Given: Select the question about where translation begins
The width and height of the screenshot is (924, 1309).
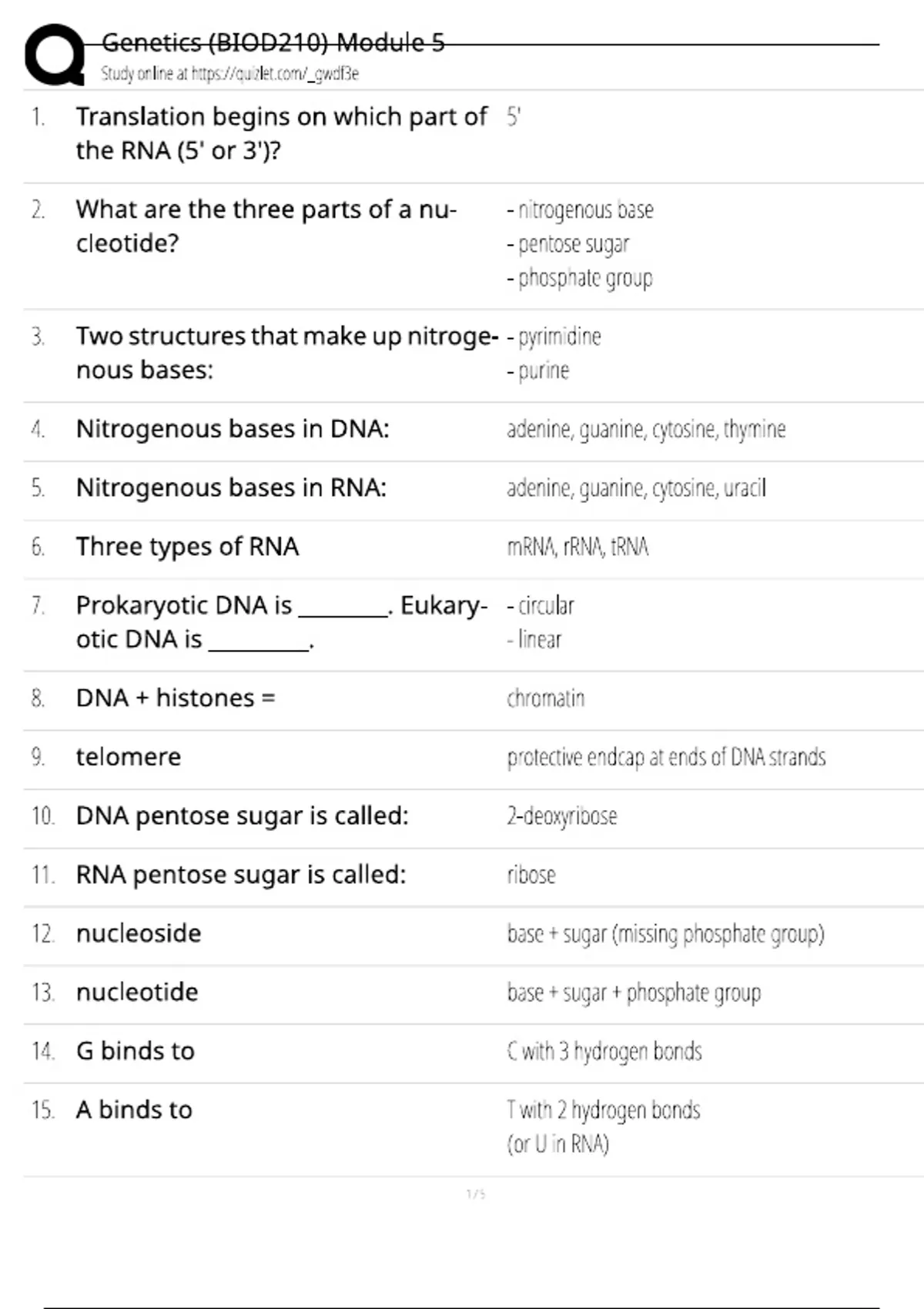Looking at the screenshot, I should 280,133.
